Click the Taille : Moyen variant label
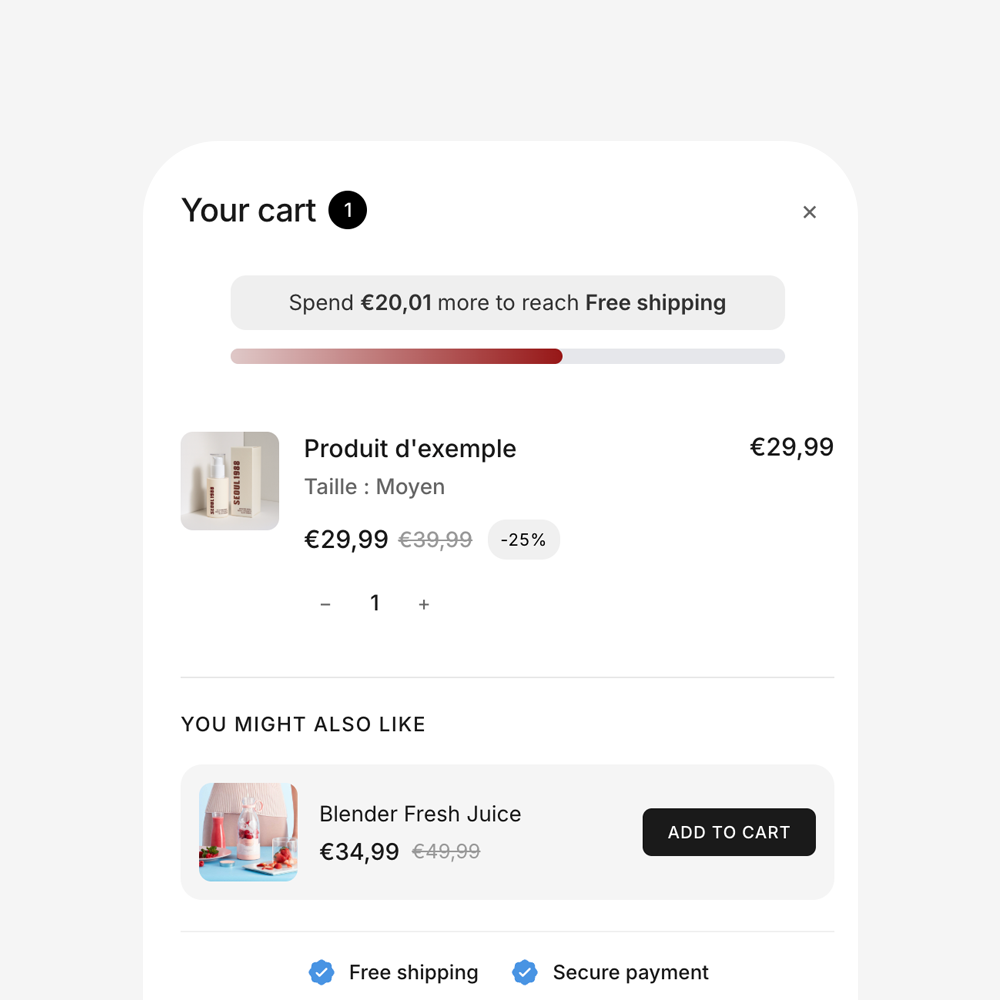 click(374, 486)
